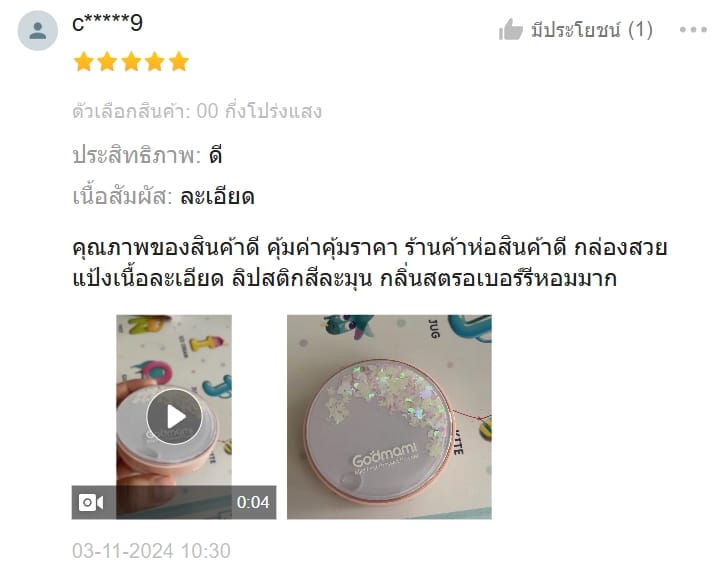Click the username c*****9
Screen dimensions: 721x574
(x=108, y=23)
